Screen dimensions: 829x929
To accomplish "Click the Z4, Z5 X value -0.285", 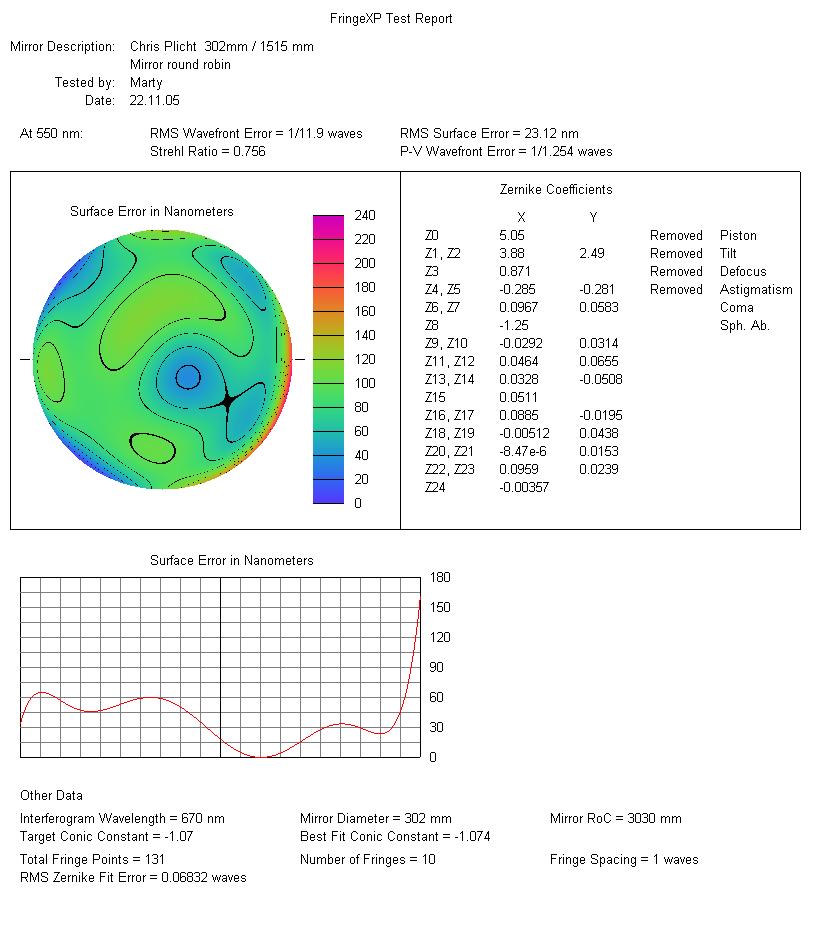I will 517,289.
